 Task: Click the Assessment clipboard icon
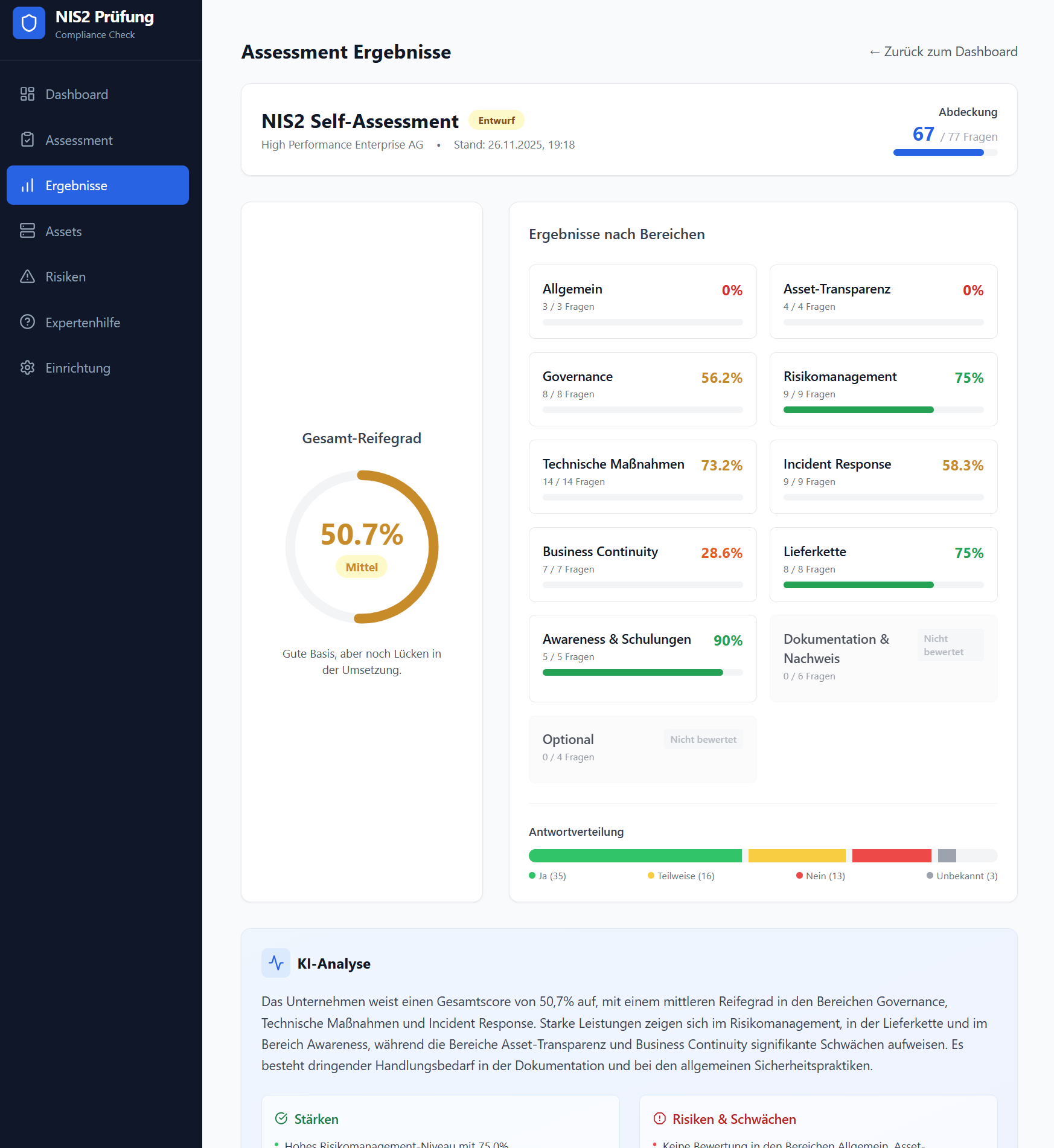28,139
